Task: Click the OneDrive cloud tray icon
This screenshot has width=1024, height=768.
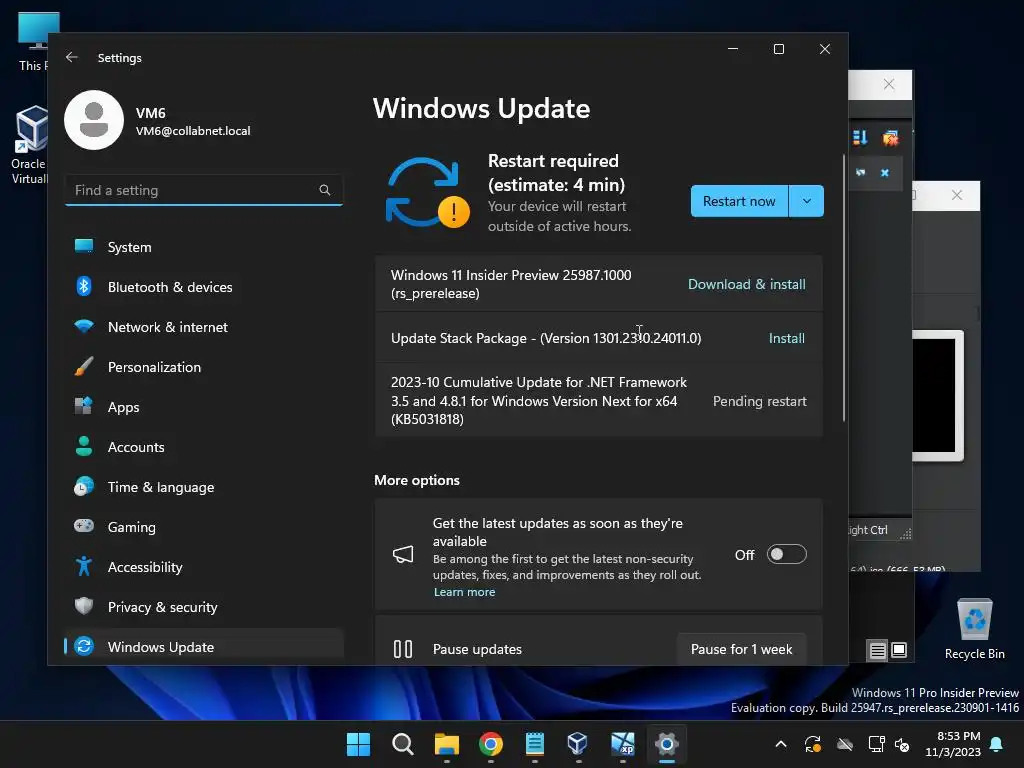Action: [x=845, y=744]
